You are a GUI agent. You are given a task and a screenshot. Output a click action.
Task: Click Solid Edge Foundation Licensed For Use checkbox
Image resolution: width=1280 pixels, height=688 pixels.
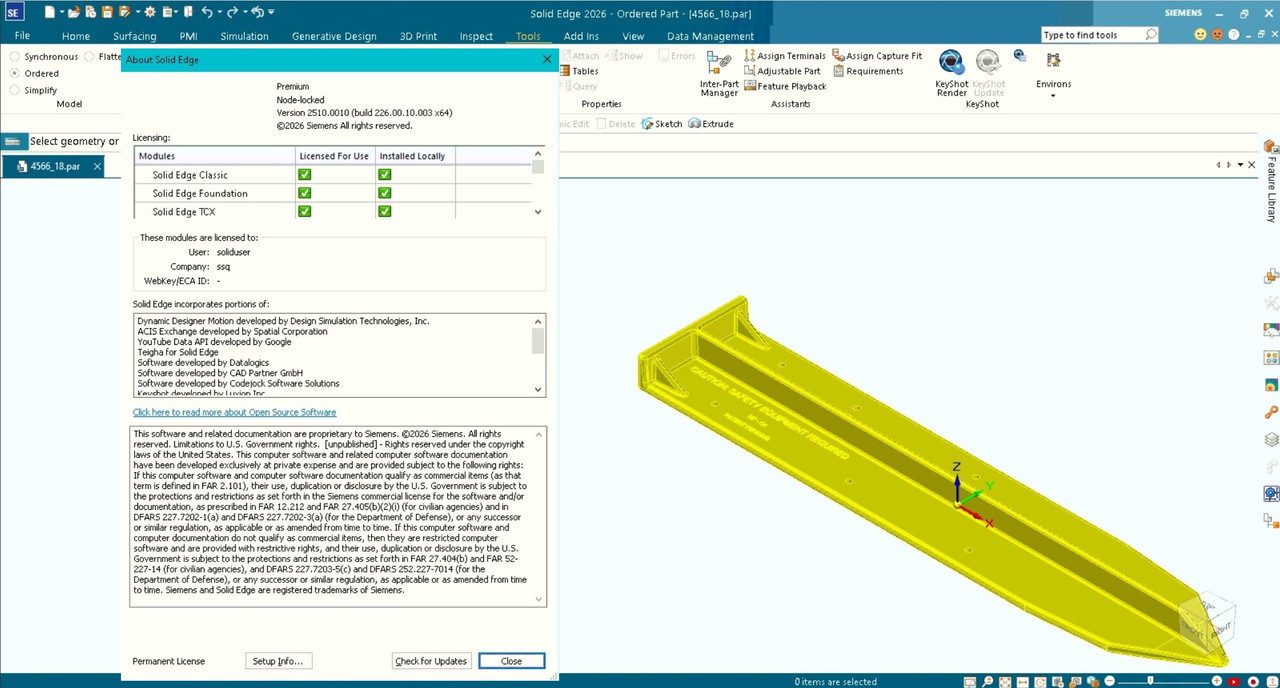coord(305,193)
